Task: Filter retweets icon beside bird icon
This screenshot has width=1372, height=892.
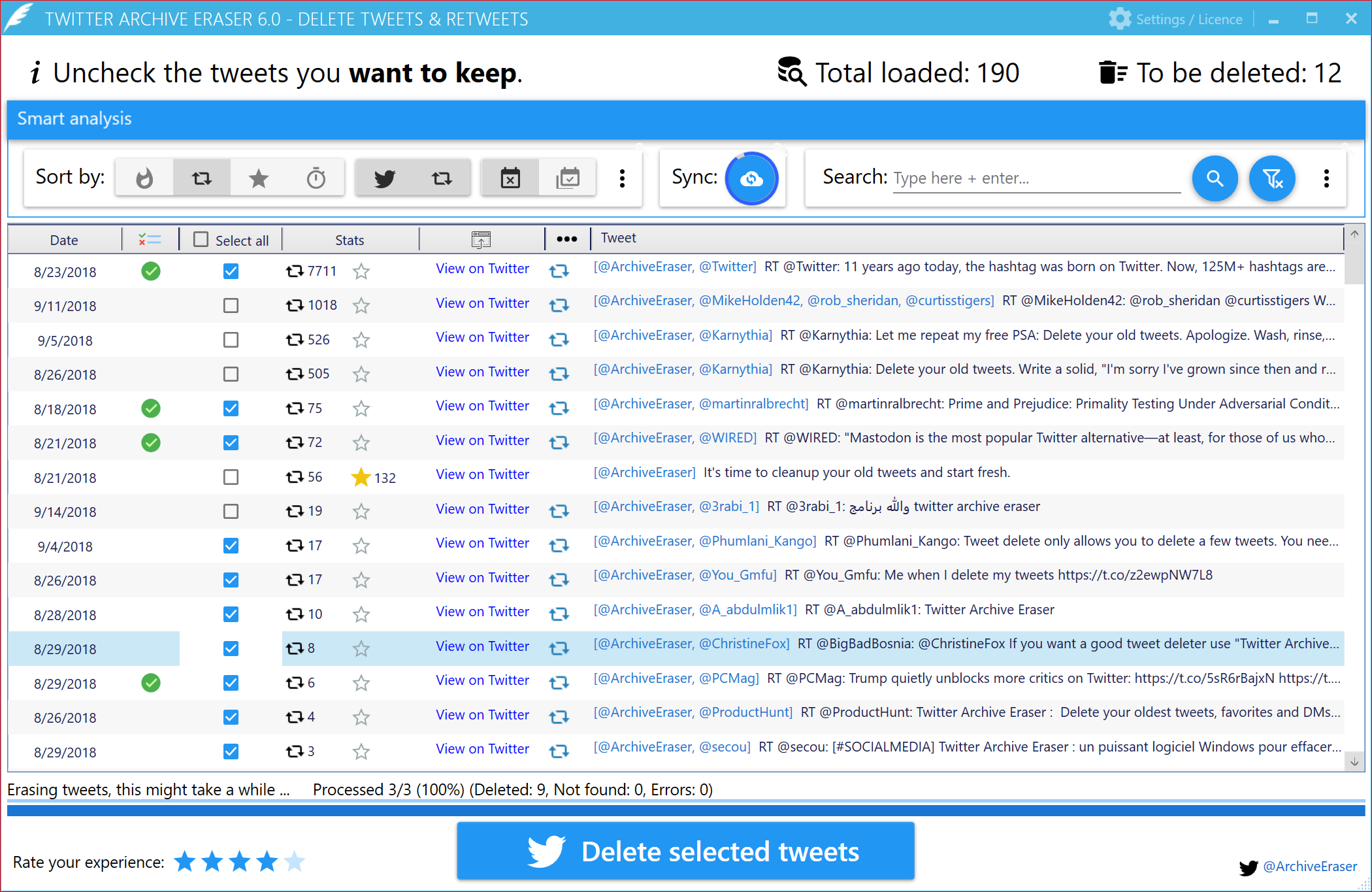Action: point(442,178)
